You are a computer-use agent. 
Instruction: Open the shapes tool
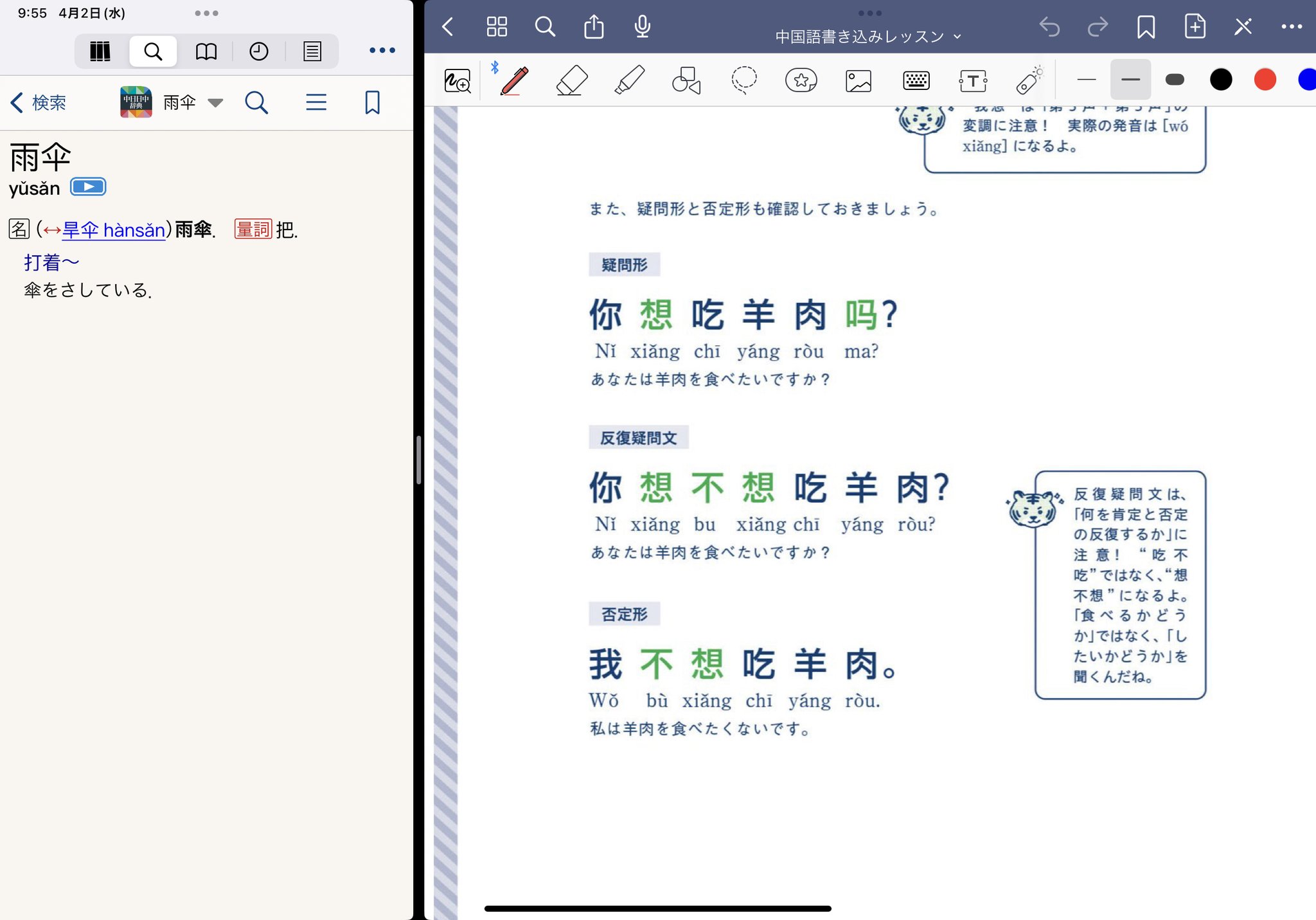tap(686, 81)
